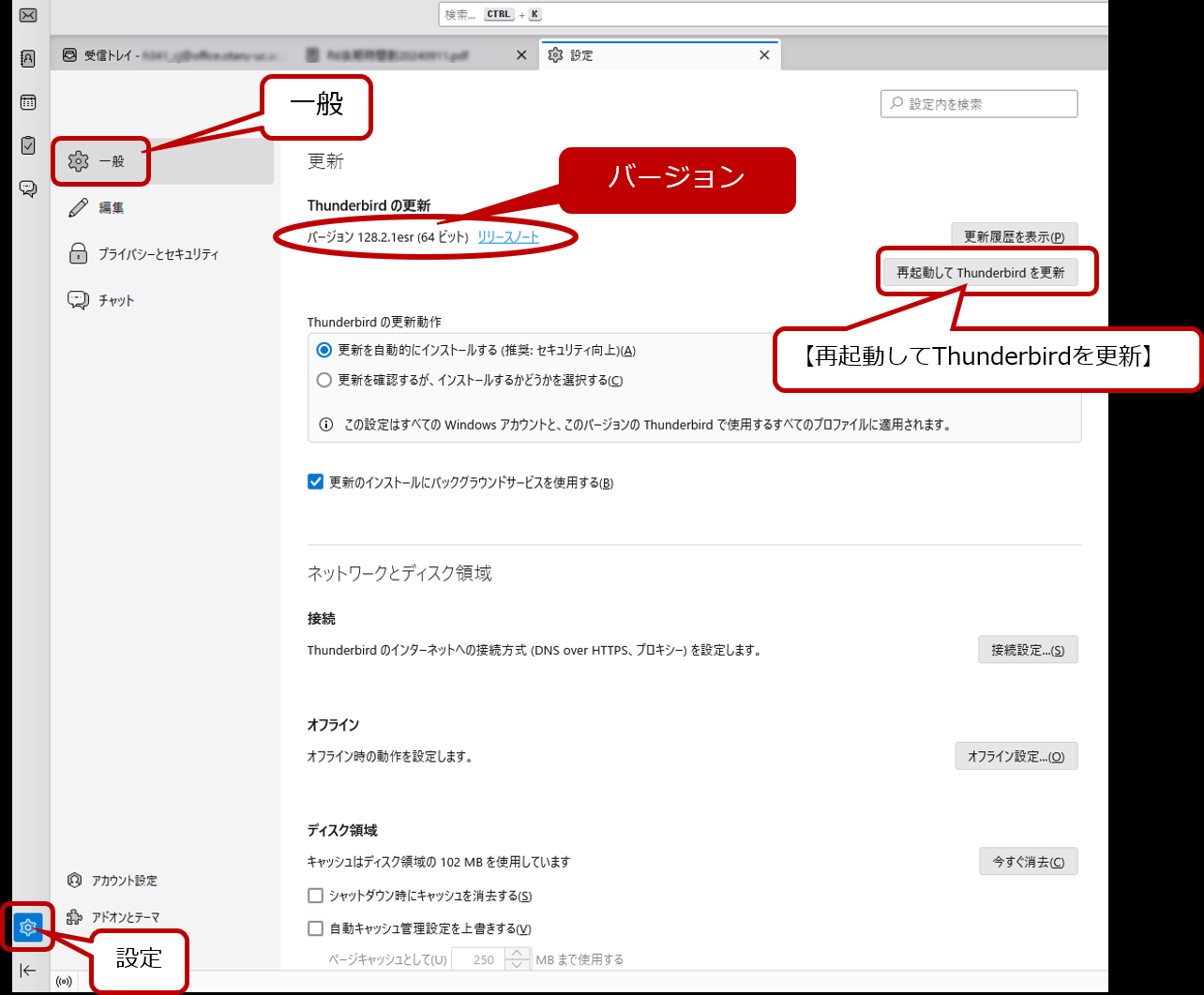Open the Mail space icon
The height and width of the screenshot is (995, 1204).
click(28, 16)
